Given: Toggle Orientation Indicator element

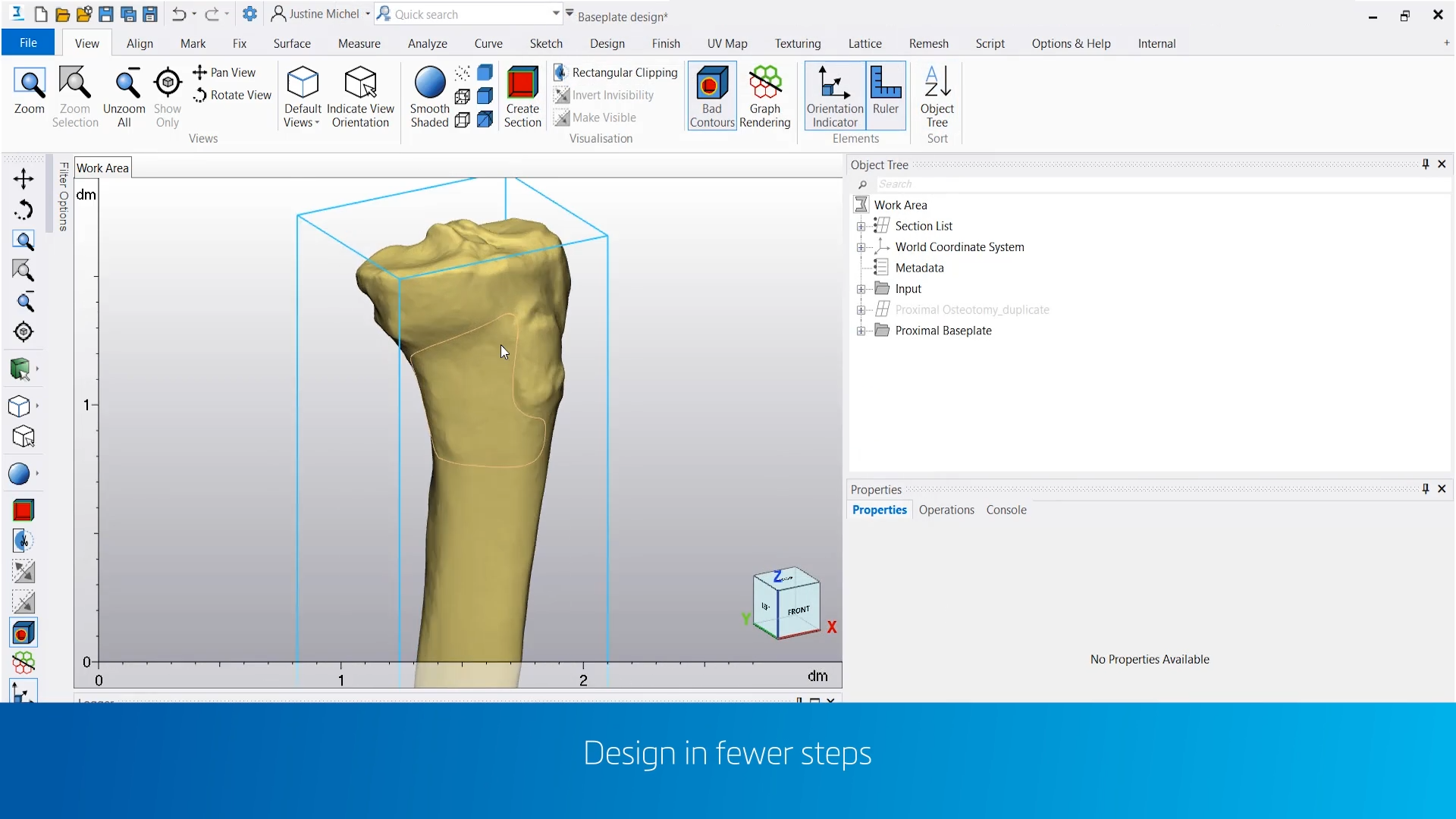Looking at the screenshot, I should point(835,97).
